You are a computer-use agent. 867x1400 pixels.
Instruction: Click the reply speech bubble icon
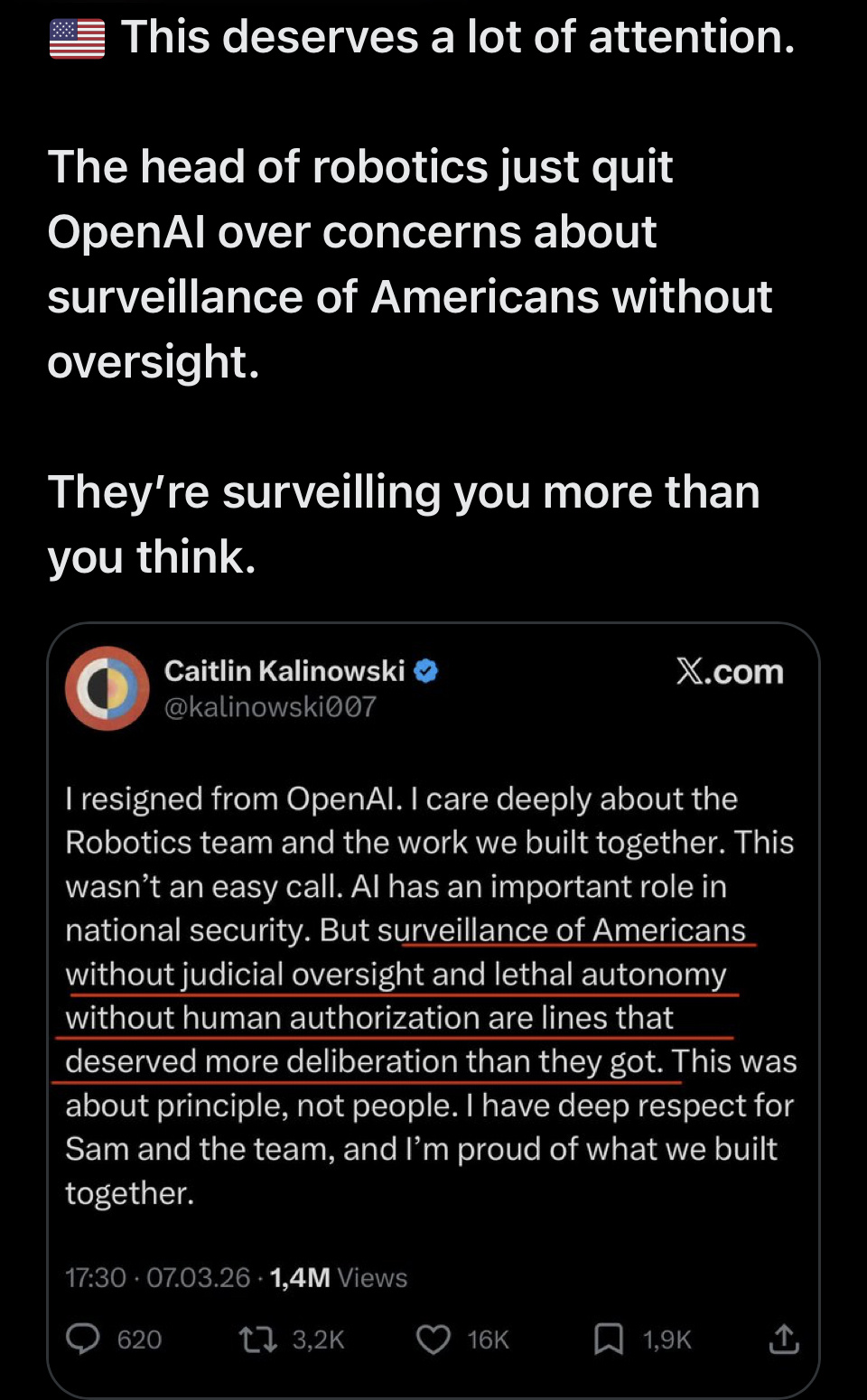[x=83, y=1339]
